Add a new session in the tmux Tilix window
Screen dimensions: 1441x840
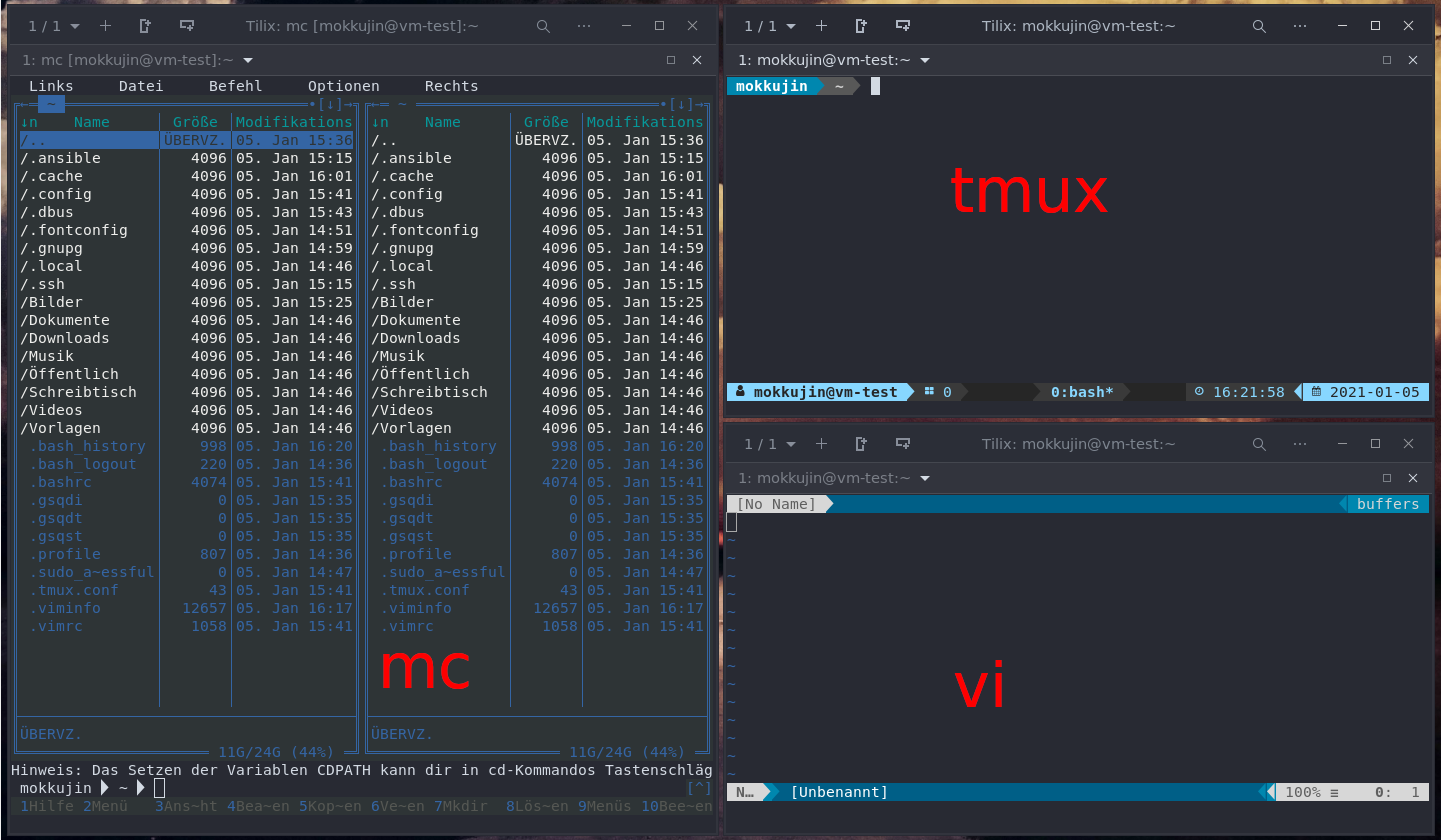(822, 26)
